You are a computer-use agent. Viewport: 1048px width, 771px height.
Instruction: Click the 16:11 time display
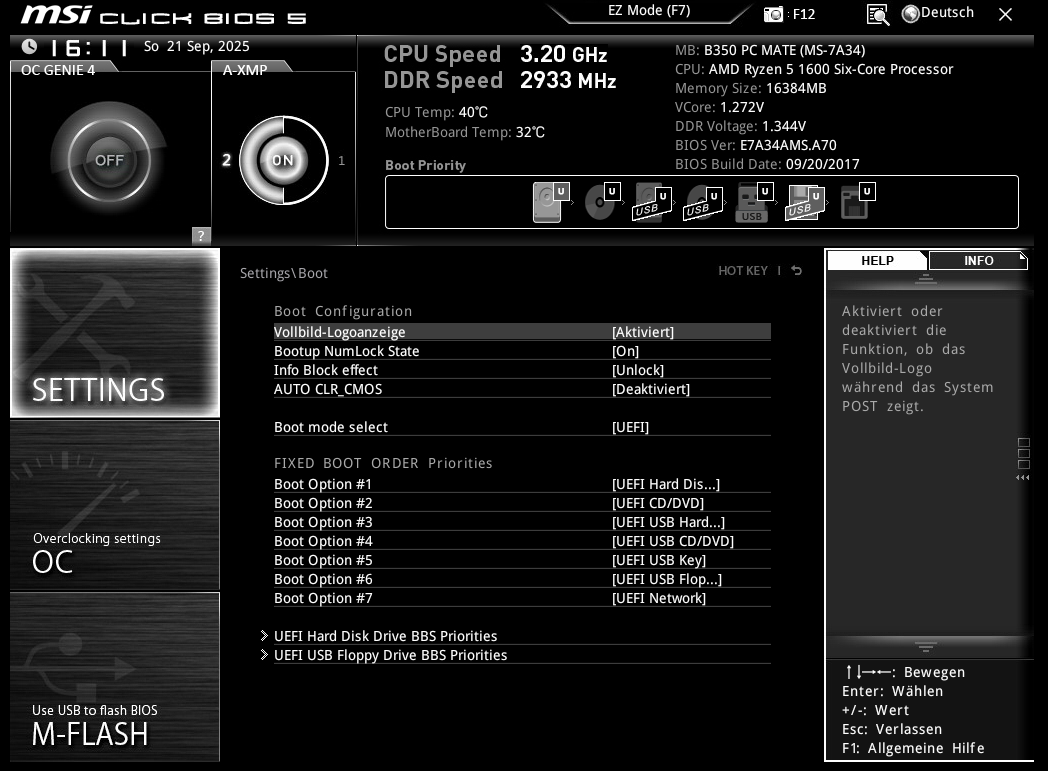point(90,48)
